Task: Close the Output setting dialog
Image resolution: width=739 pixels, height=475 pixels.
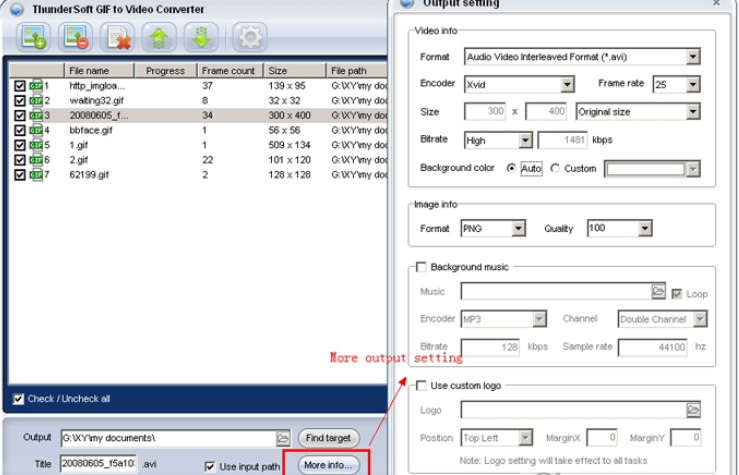Action: [x=716, y=3]
